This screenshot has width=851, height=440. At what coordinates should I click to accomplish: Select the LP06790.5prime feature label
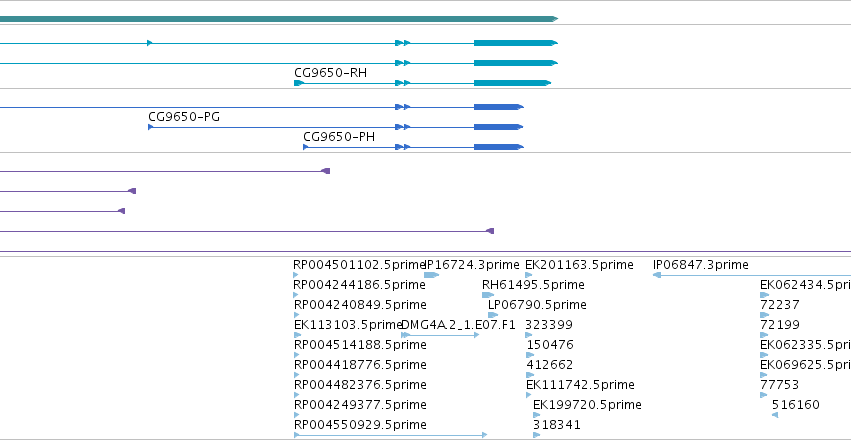point(537,305)
